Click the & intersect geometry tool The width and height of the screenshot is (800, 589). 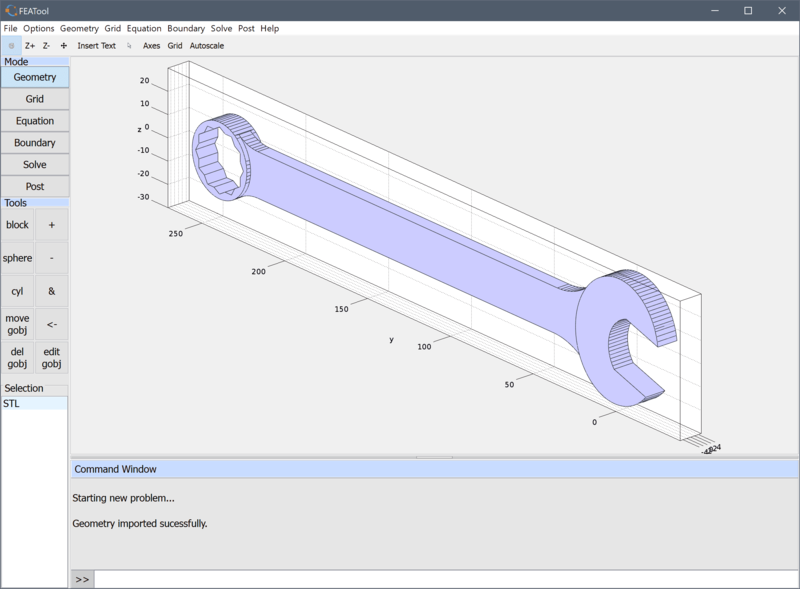click(x=52, y=291)
